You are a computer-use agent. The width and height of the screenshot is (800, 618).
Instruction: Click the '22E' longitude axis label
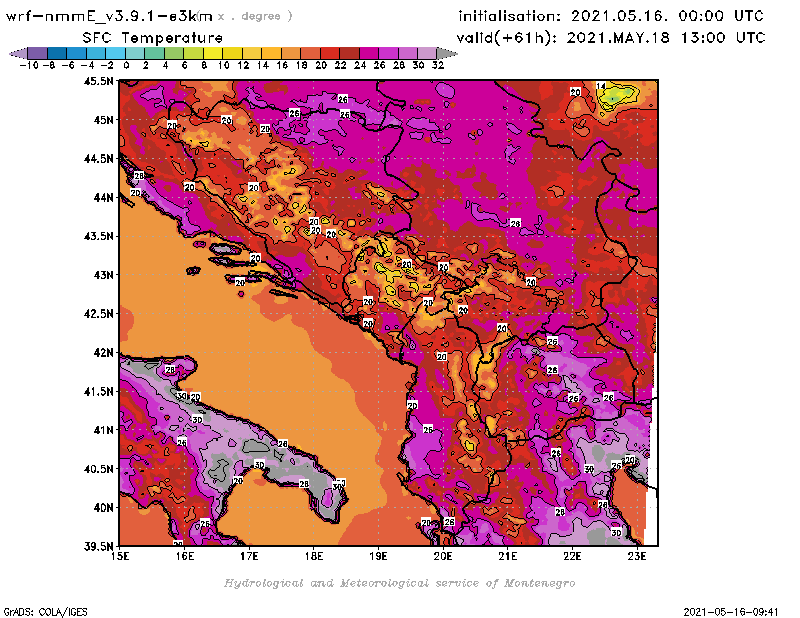click(x=572, y=556)
